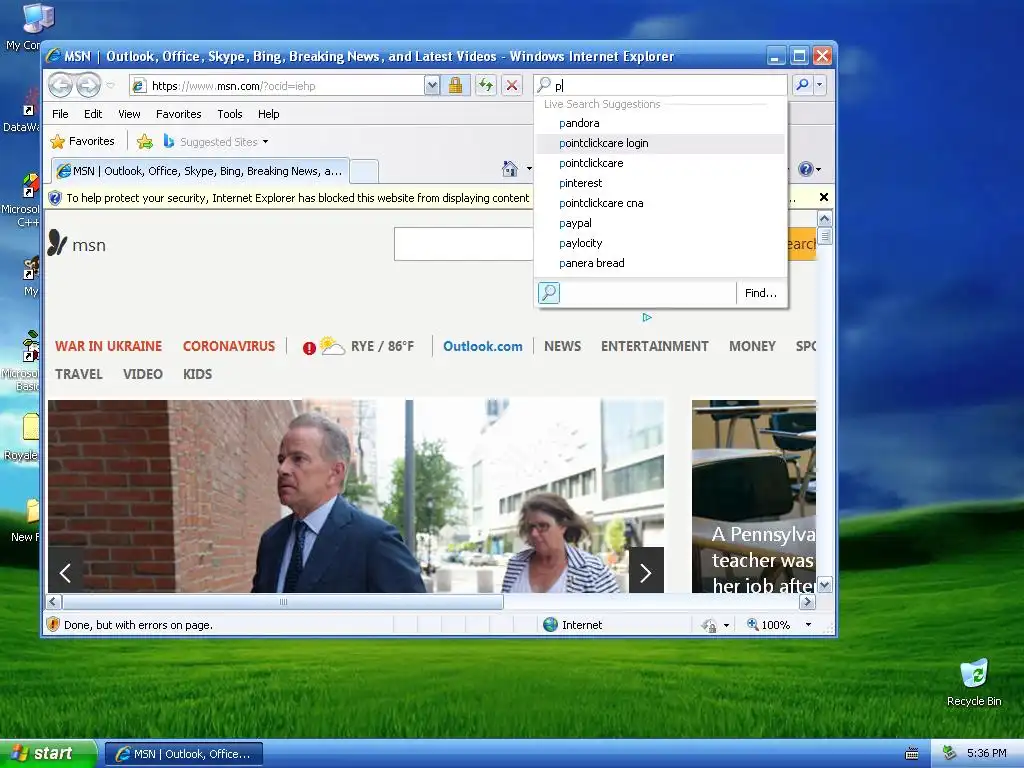
Task: Click the red weather alert icon
Action: (309, 348)
